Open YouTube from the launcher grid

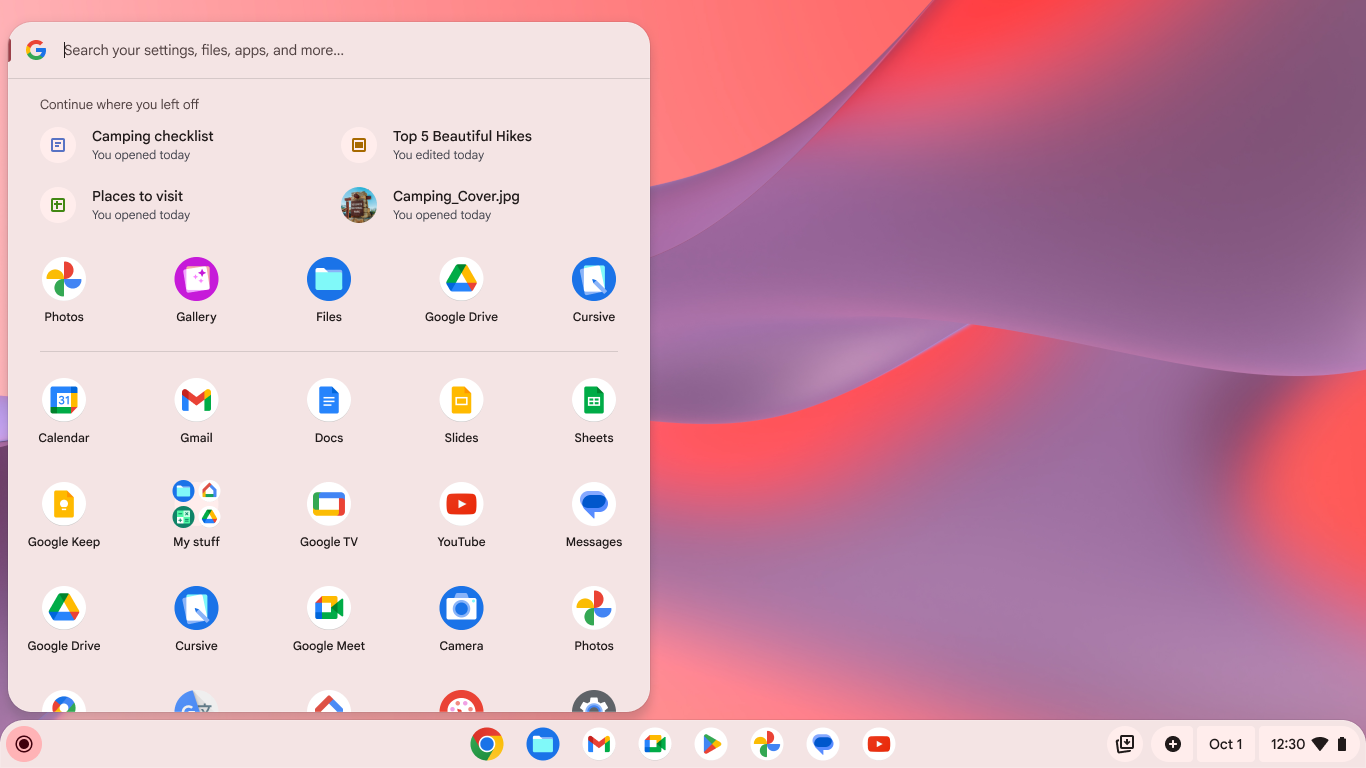click(461, 504)
